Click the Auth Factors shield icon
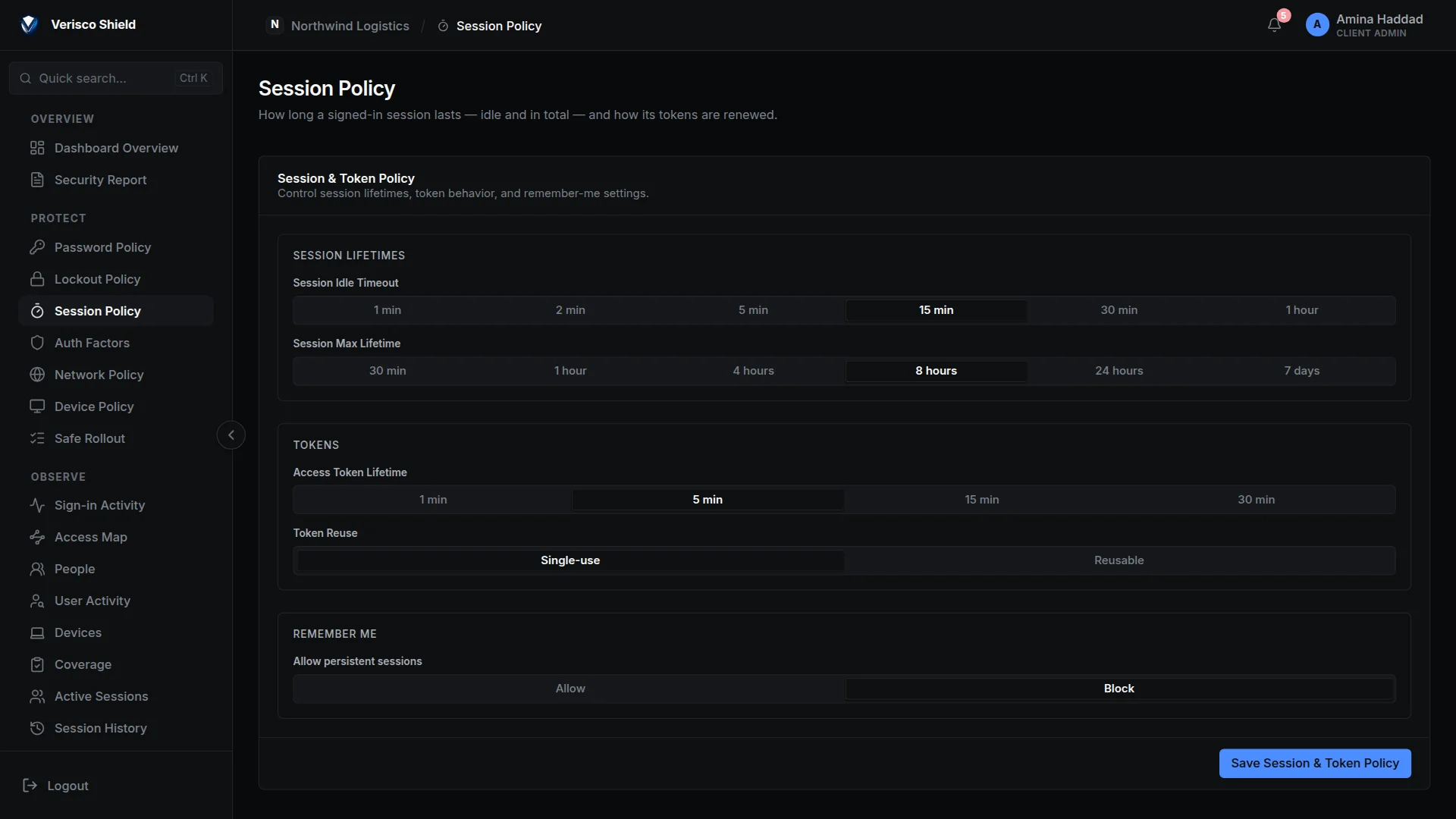Viewport: 1456px width, 819px height. pyautogui.click(x=37, y=343)
